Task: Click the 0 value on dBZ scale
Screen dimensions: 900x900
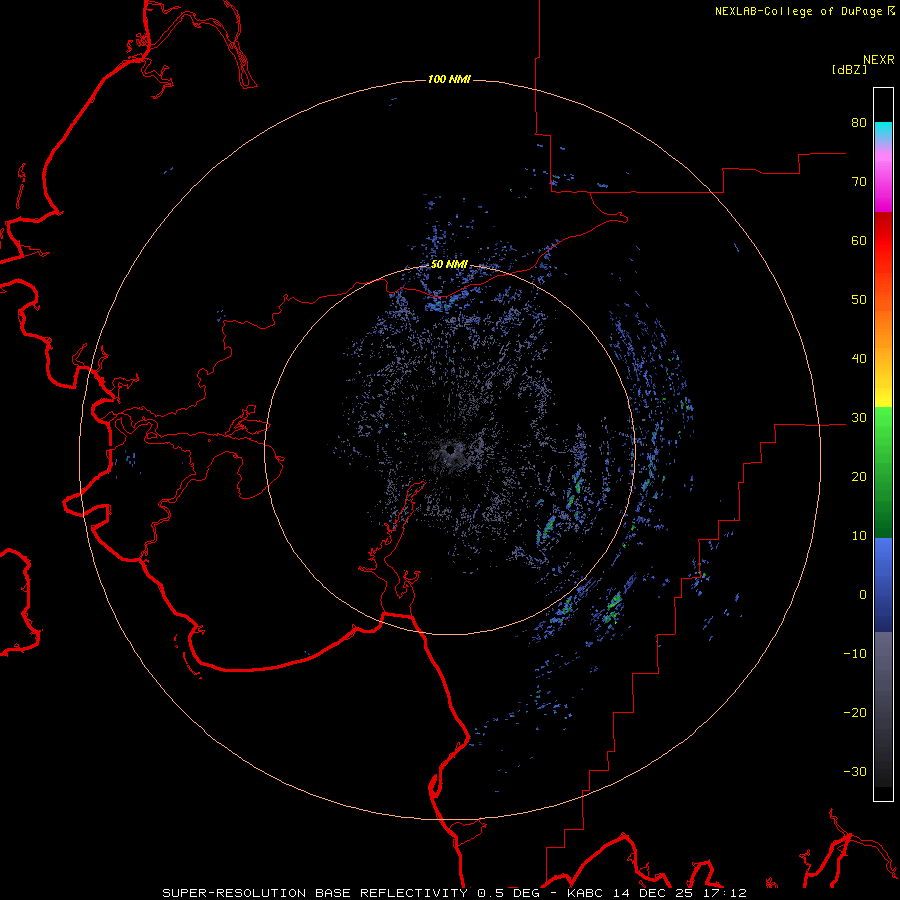Action: [863, 595]
